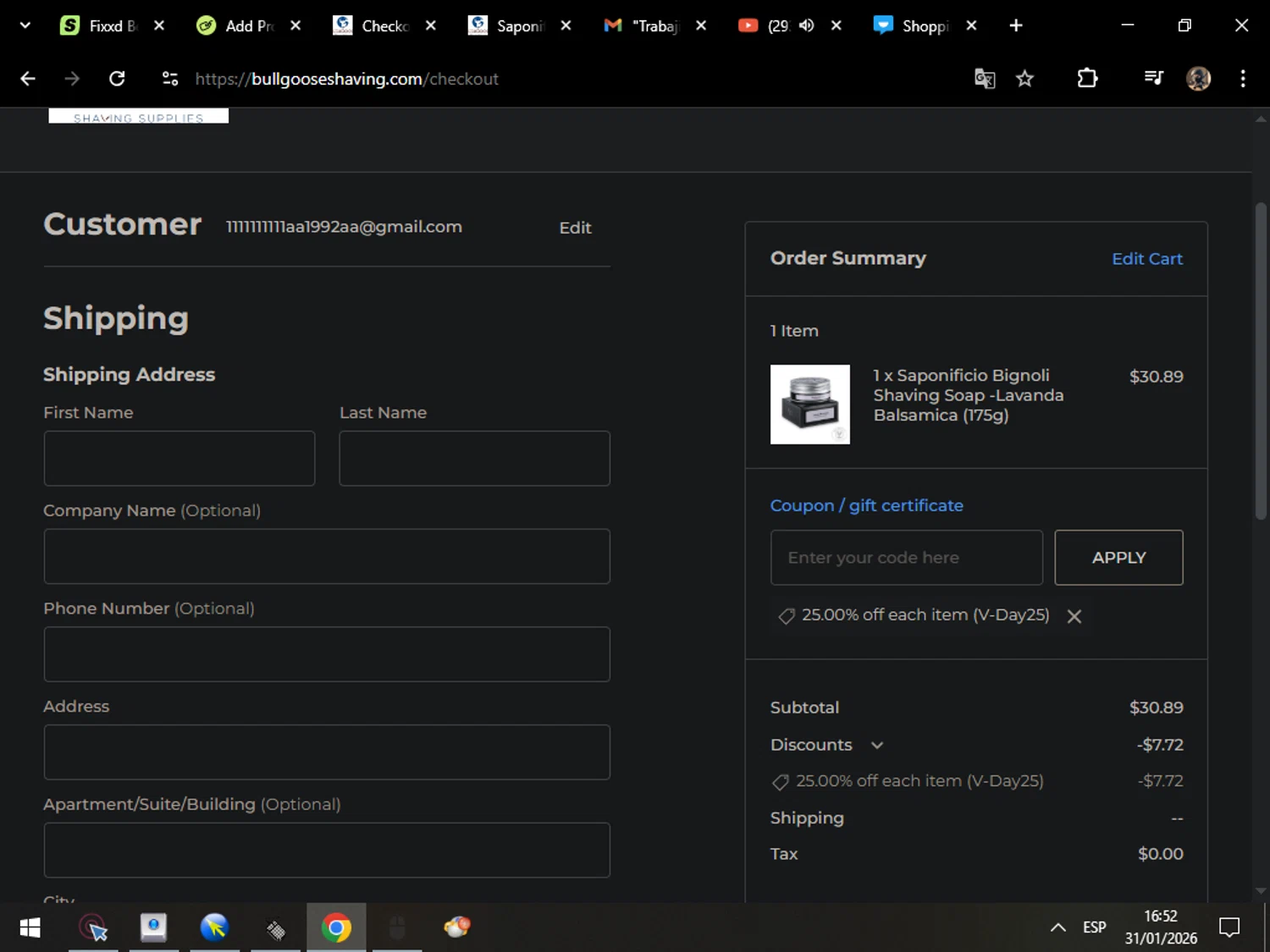
Task: Click the Shaving Supplies logo
Action: (x=139, y=116)
